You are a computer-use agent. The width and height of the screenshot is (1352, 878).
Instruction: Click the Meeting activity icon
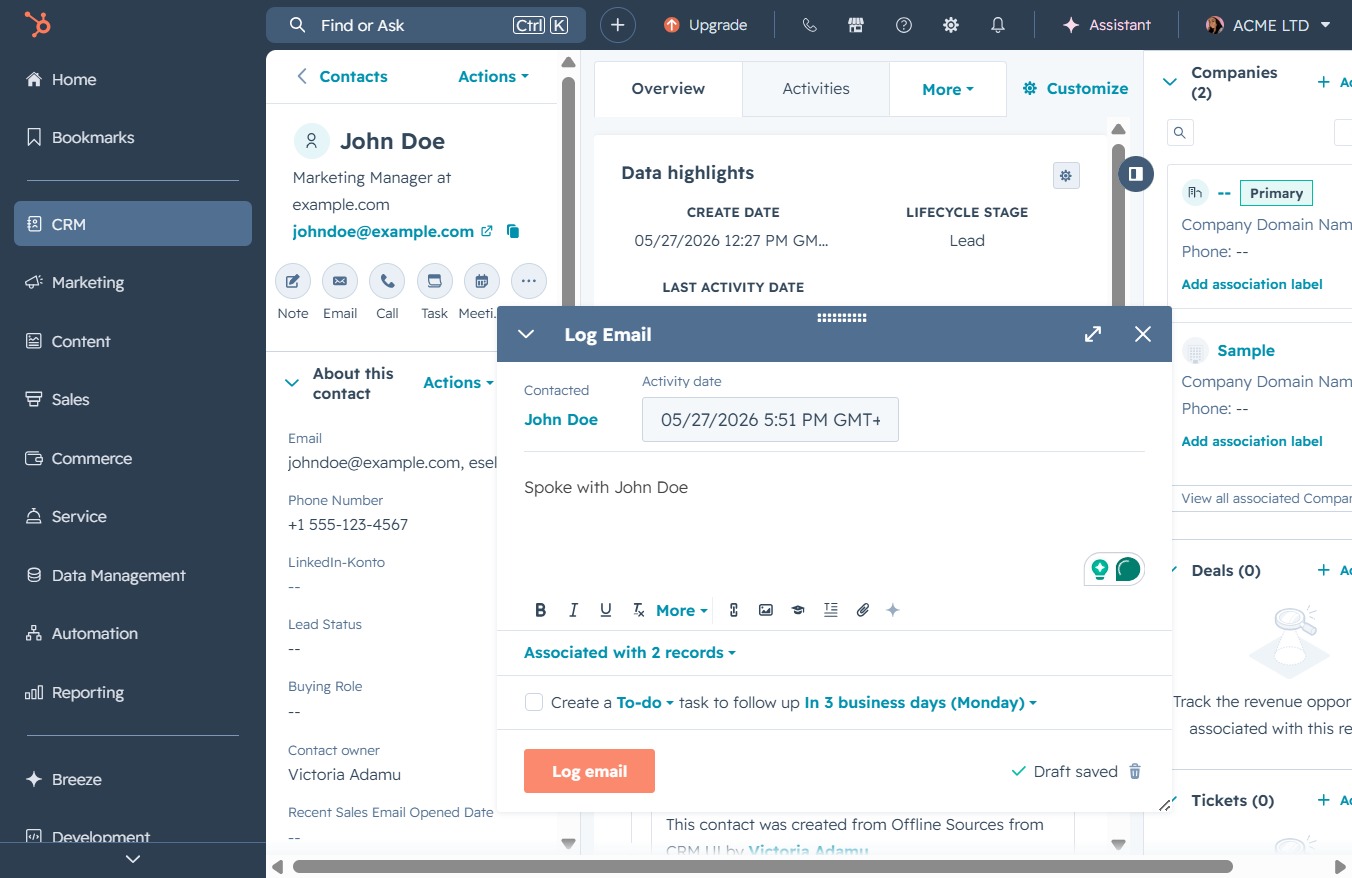pyautogui.click(x=481, y=282)
